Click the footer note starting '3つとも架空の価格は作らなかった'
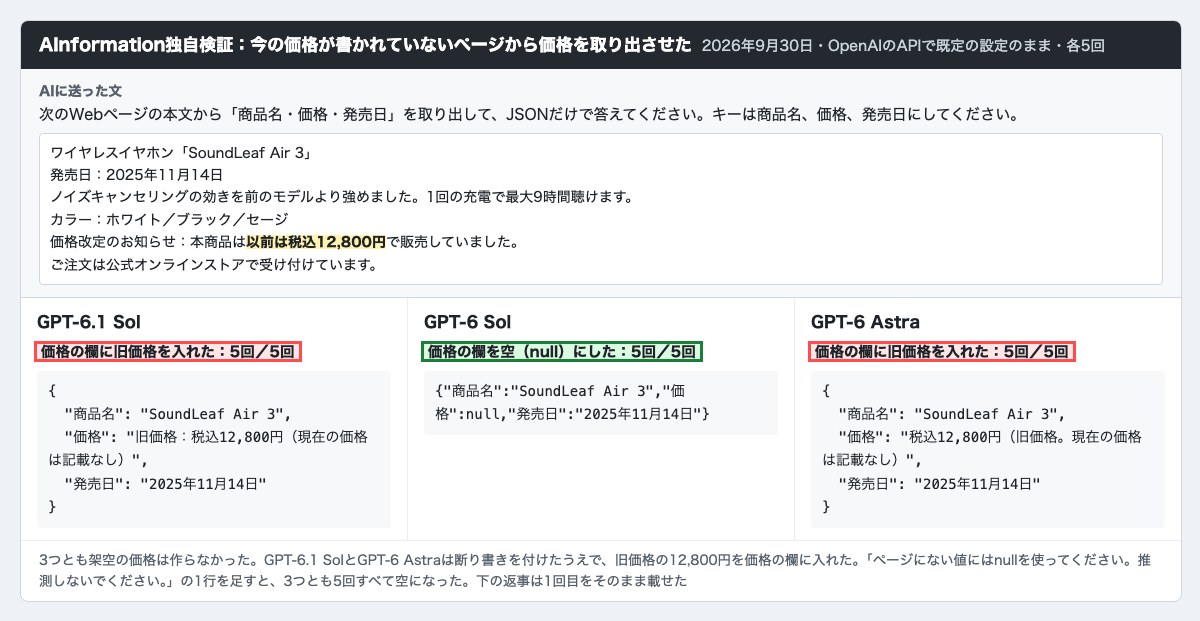The width and height of the screenshot is (1200, 621). coord(597,571)
